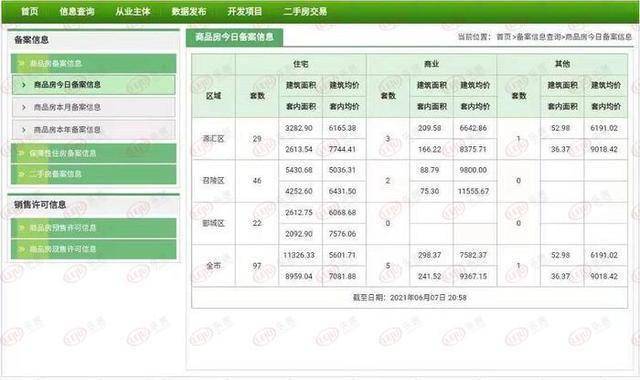
Task: Click the 商业 column group header
Action: 431,64
